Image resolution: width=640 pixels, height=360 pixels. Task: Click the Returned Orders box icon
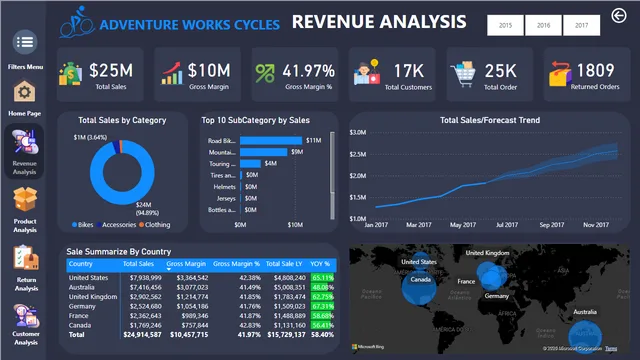pyautogui.click(x=560, y=74)
